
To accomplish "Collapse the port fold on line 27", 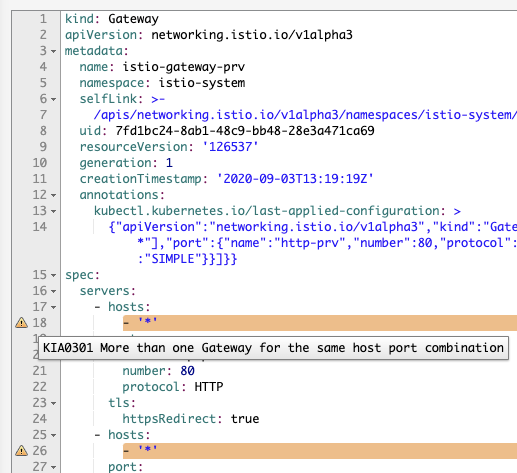I will point(53,467).
